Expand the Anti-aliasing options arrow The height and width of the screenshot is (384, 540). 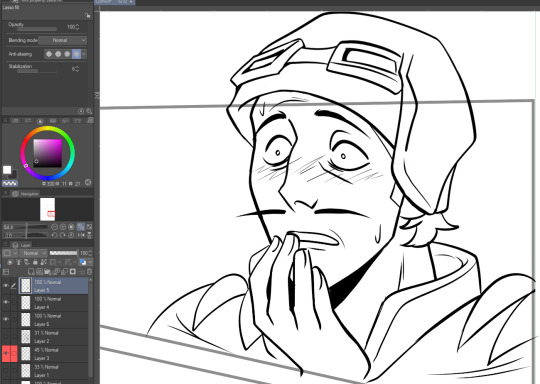pyautogui.click(x=84, y=54)
